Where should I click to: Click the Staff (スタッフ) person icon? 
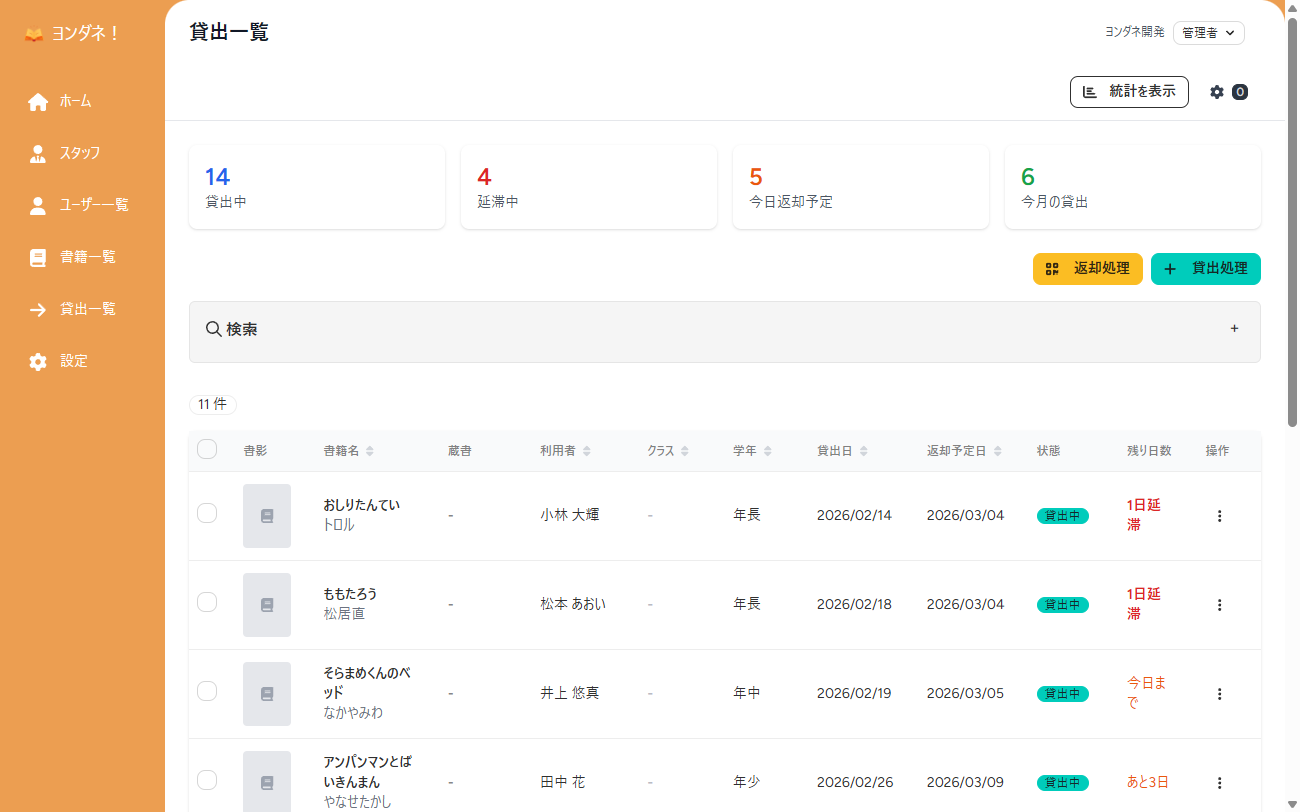point(38,154)
